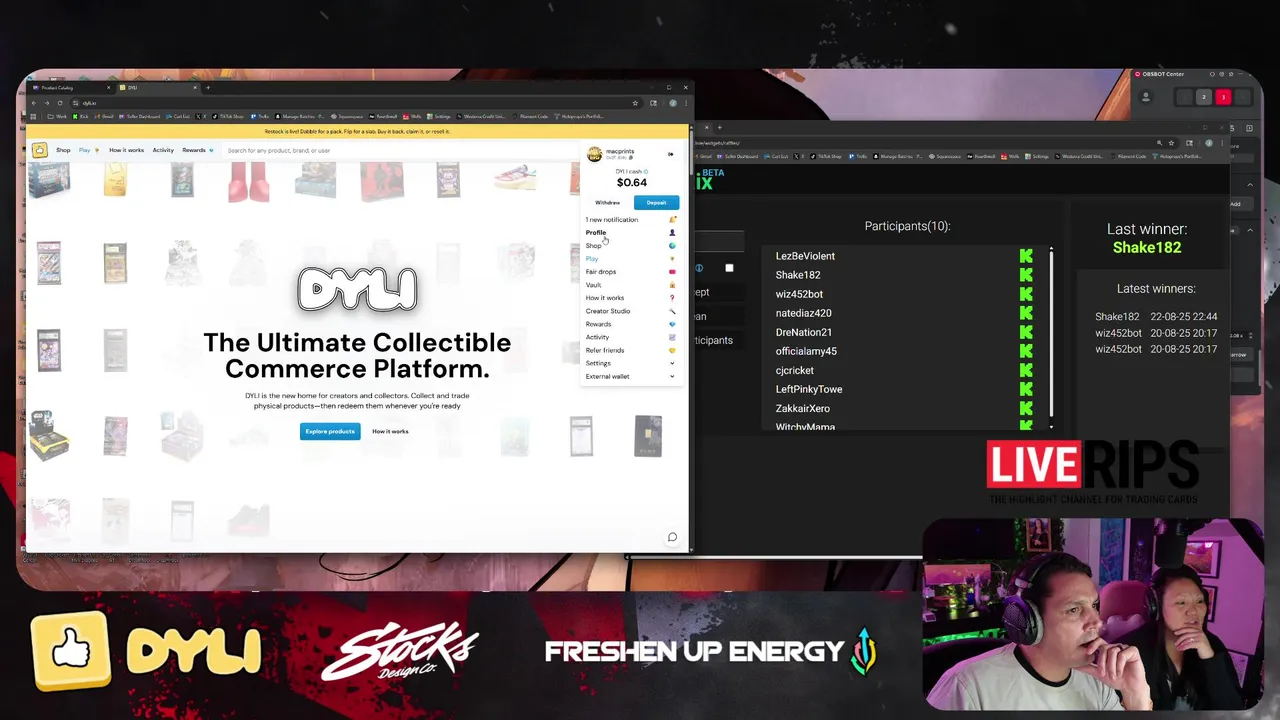The height and width of the screenshot is (720, 1280).
Task: Select Play in the account menu
Action: click(592, 258)
